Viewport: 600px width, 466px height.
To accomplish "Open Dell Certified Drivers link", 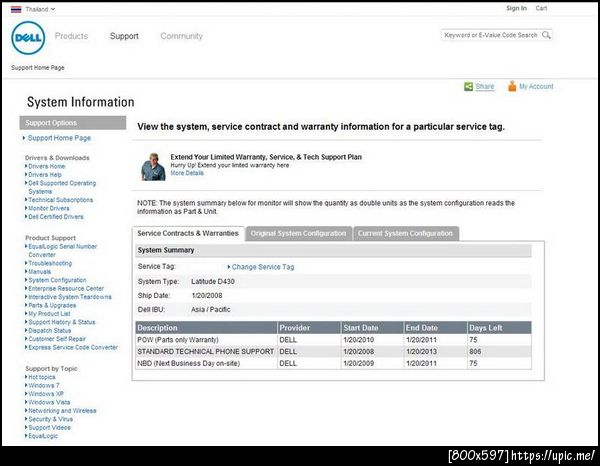I will [56, 217].
